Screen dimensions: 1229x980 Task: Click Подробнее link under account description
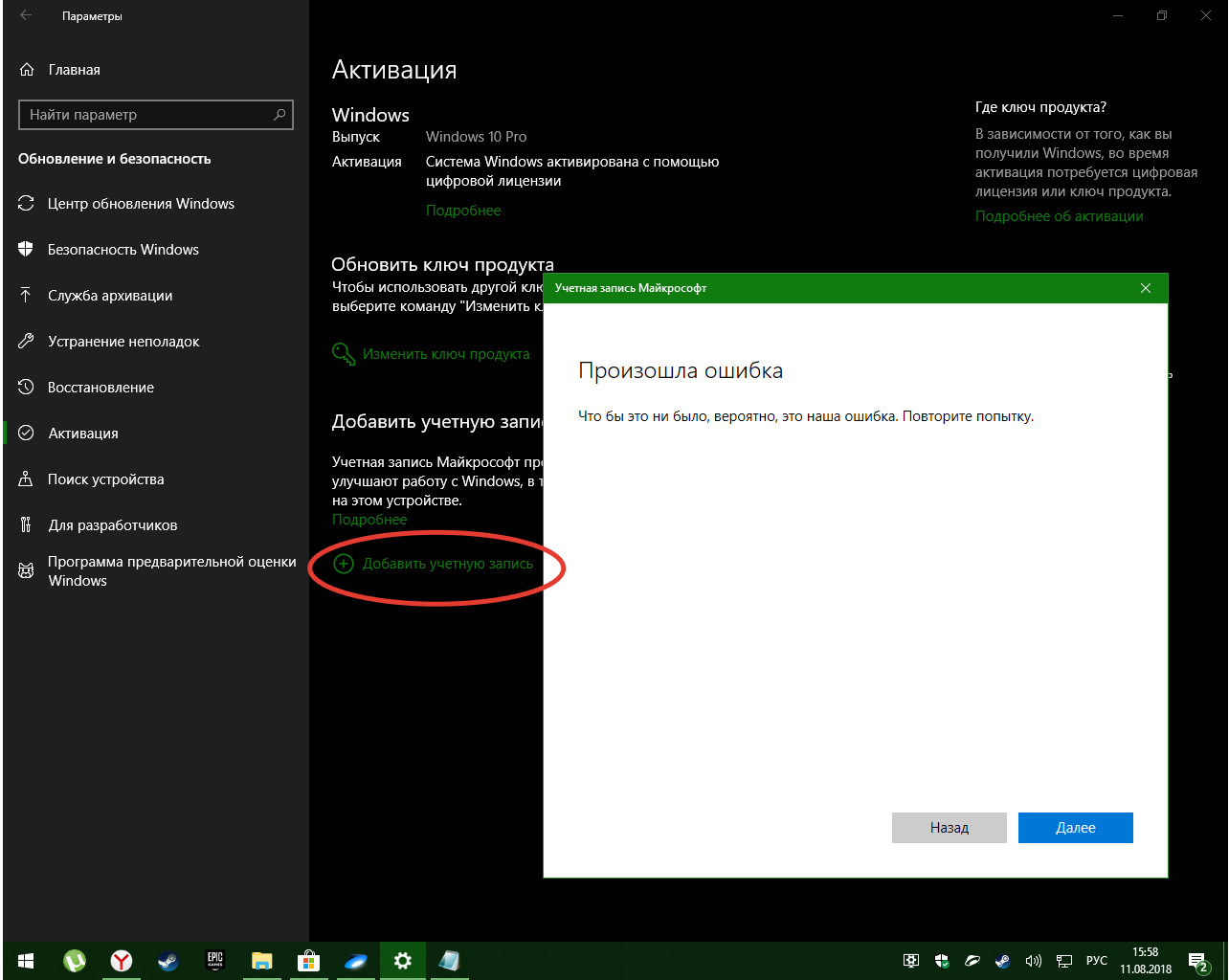point(369,520)
